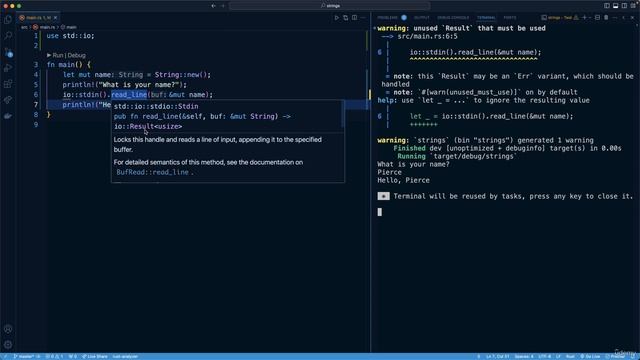Click the New Terminal plus icon
The width and height of the screenshot is (640, 360).
(x=584, y=18)
